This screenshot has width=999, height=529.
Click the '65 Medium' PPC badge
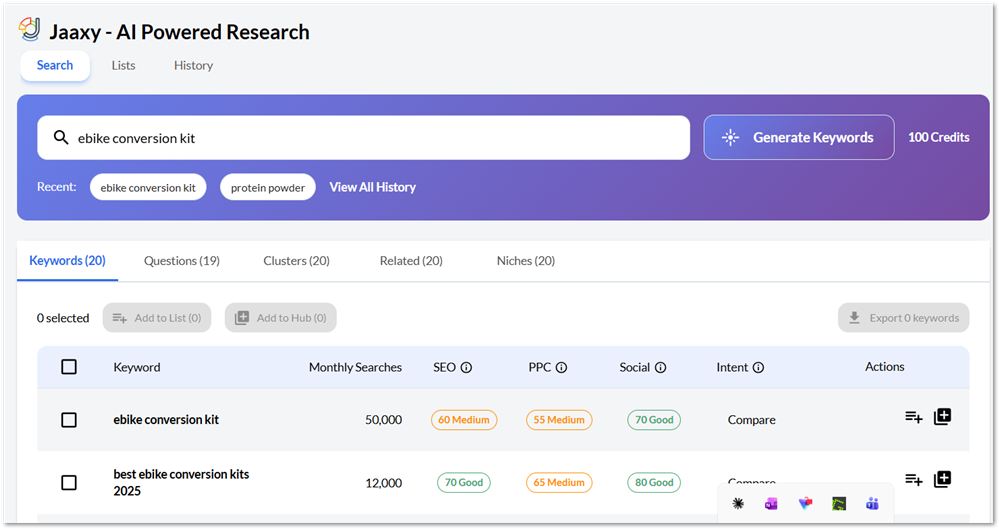[559, 482]
